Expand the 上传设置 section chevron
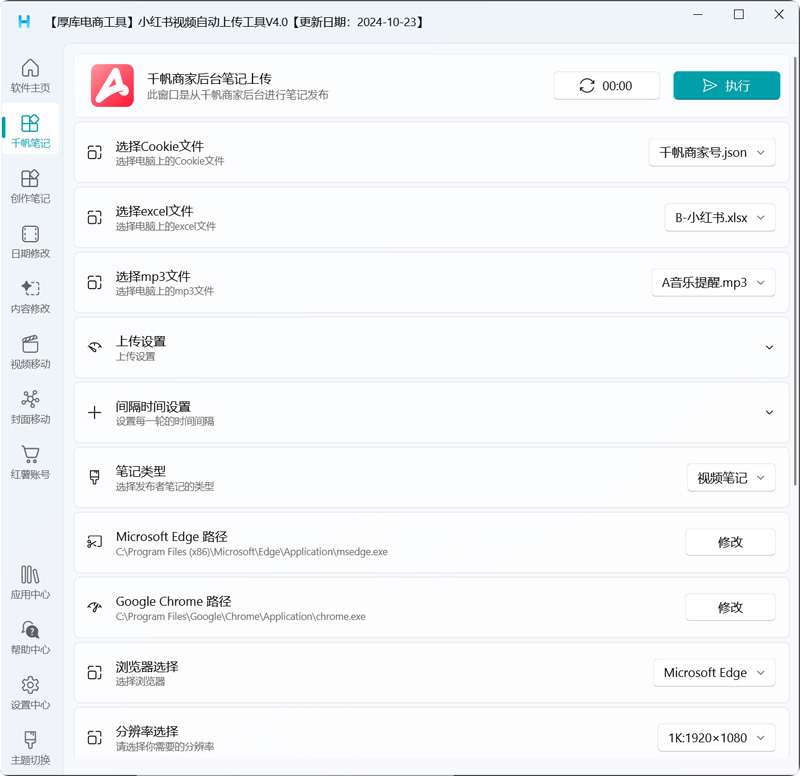Viewport: 800px width, 776px height. [769, 347]
